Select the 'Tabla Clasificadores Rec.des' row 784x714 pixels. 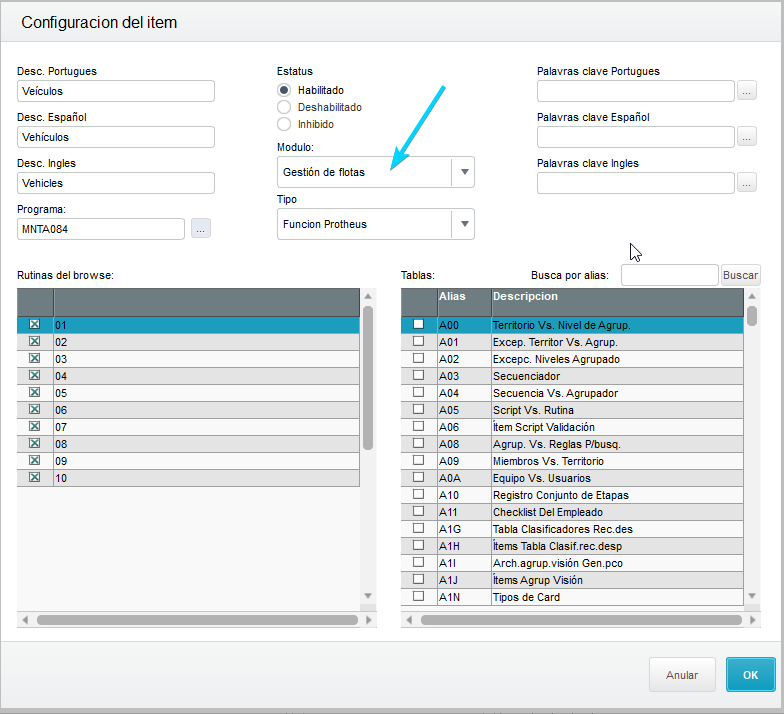tap(572, 529)
